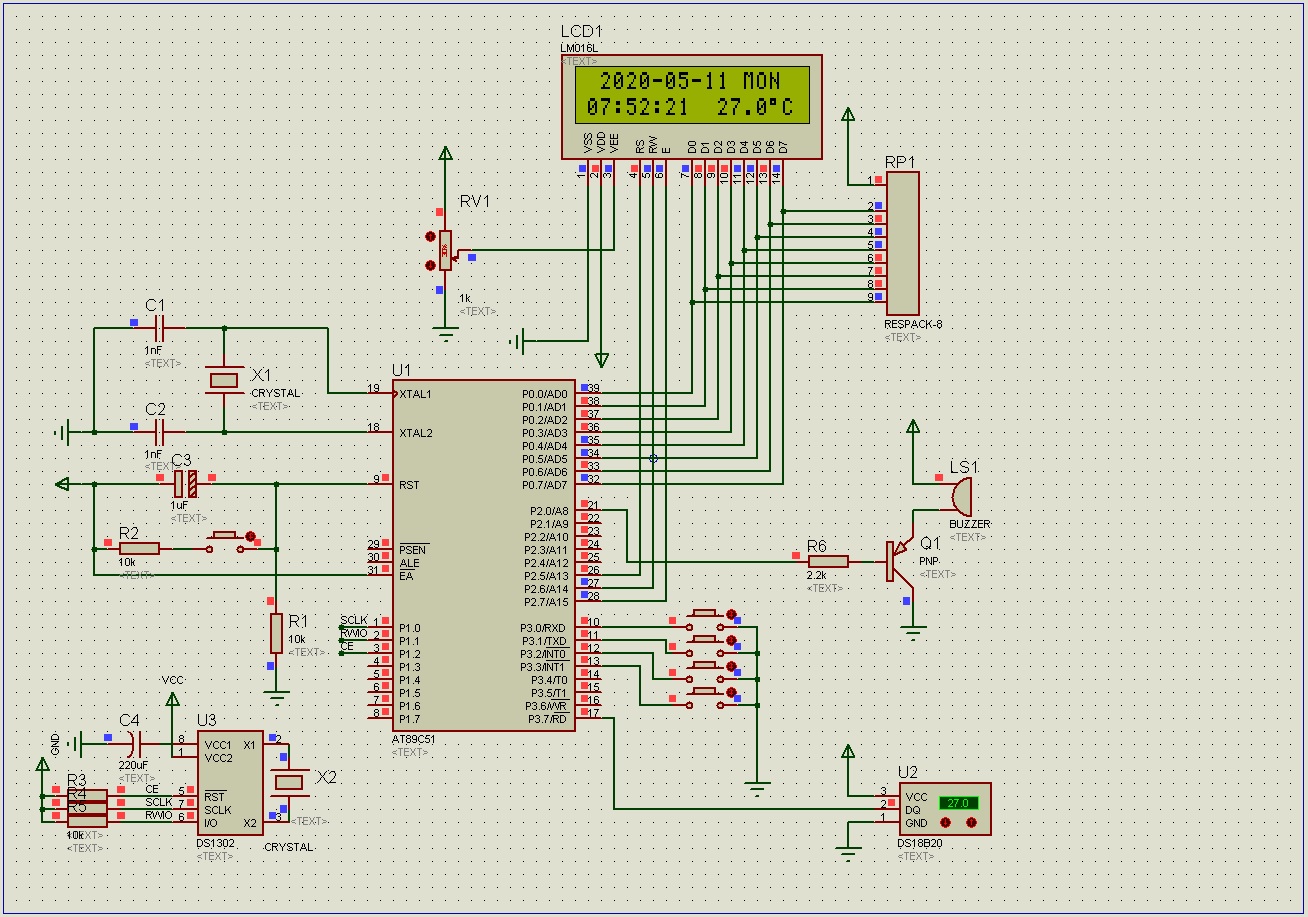1308x917 pixels.
Task: Decrease RV1 potentiometer with lower red arrow
Action: tap(431, 265)
